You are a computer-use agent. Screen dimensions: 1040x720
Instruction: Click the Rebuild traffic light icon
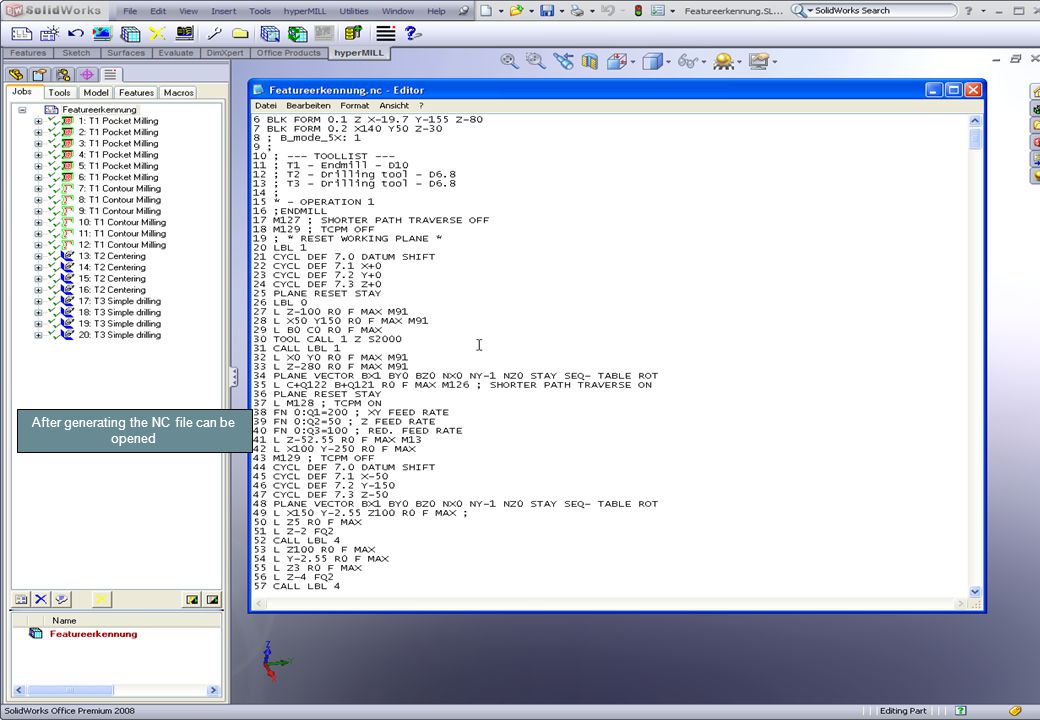click(638, 11)
